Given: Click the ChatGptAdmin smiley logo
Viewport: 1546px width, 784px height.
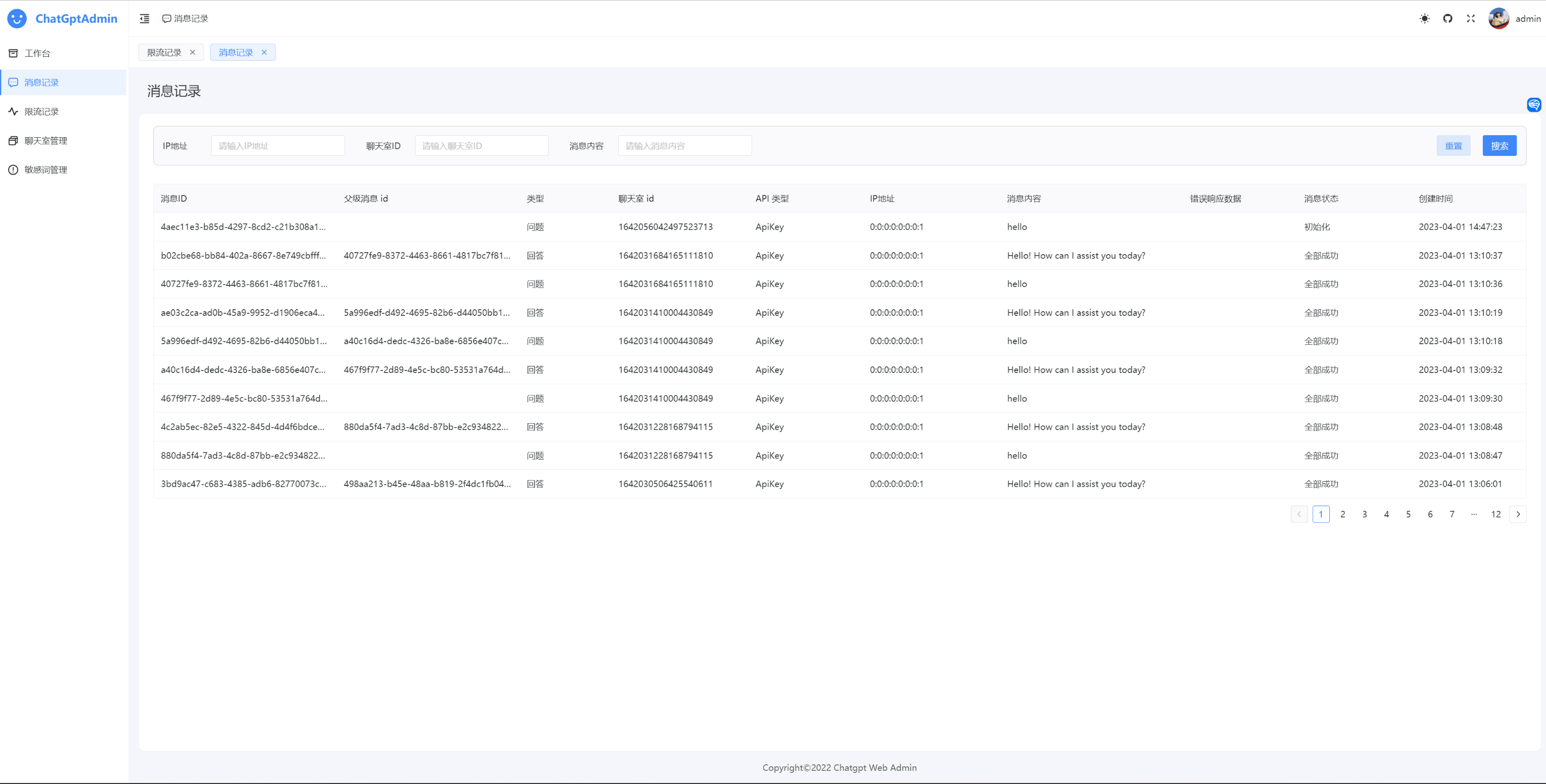Looking at the screenshot, I should [17, 19].
